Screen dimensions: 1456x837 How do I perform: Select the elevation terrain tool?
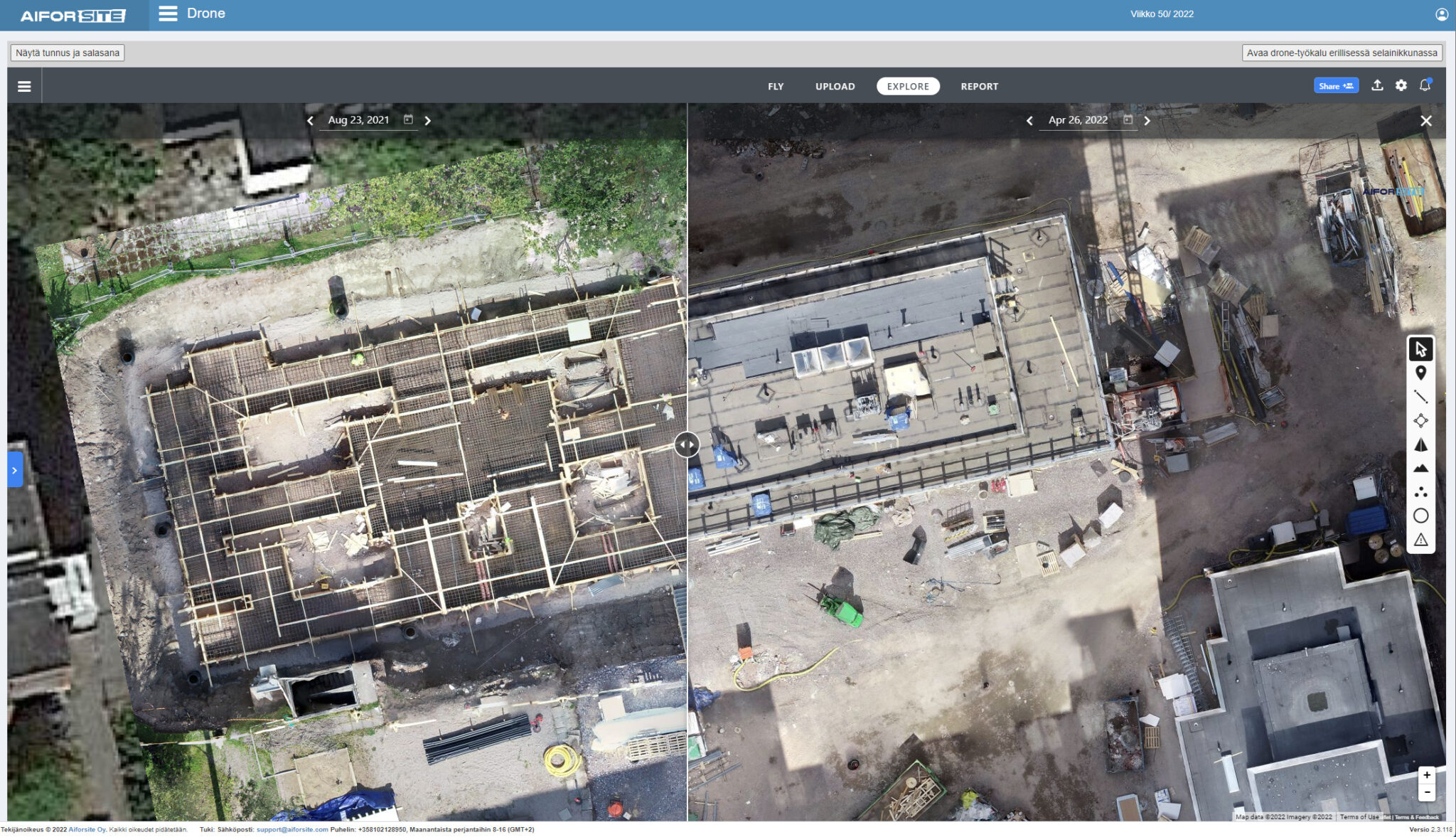1421,468
